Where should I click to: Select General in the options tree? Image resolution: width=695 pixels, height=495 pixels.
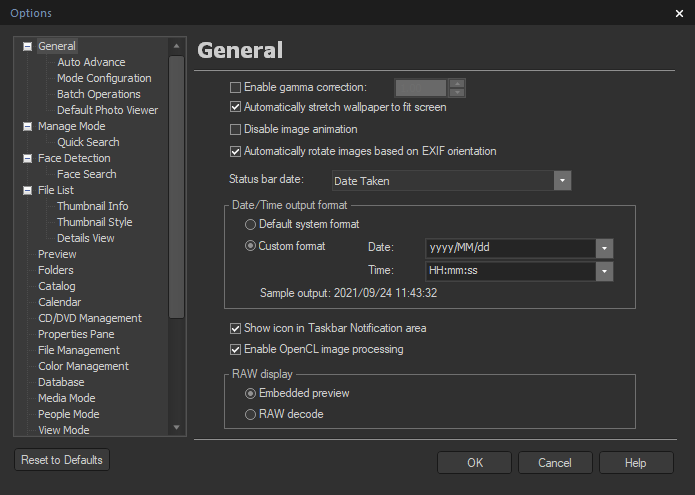pos(57,46)
